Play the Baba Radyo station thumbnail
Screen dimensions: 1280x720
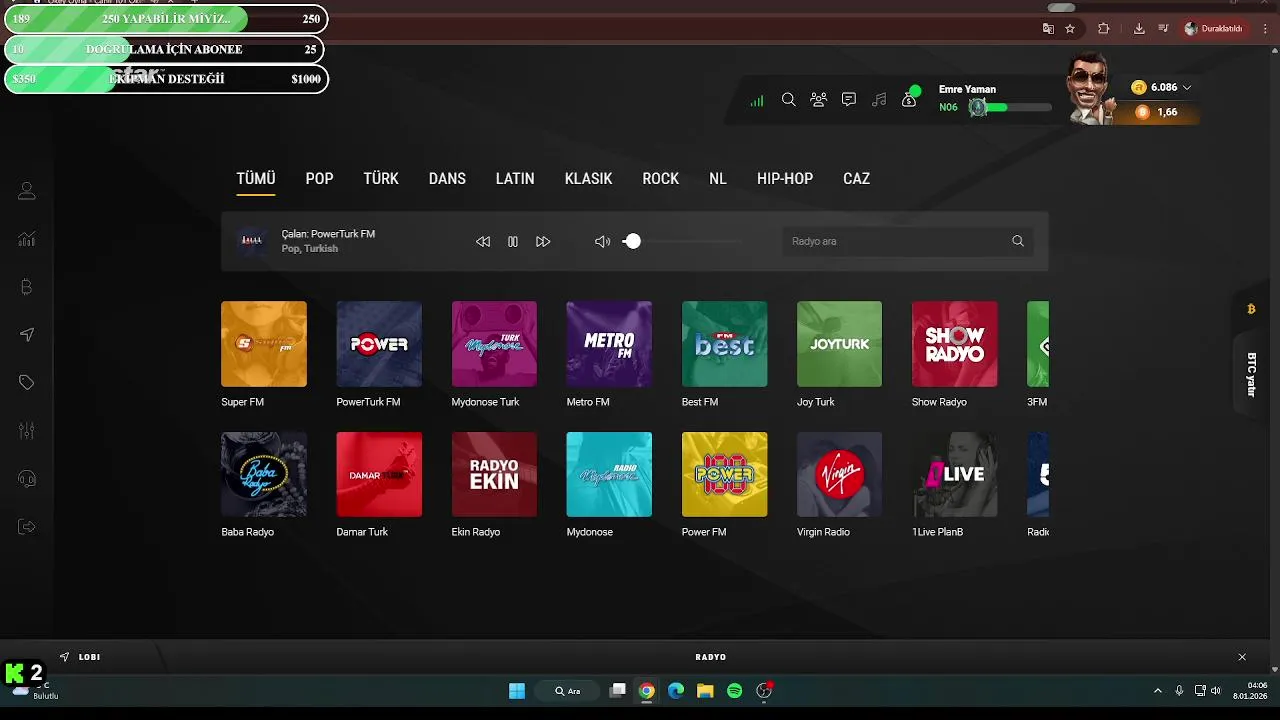pos(264,474)
